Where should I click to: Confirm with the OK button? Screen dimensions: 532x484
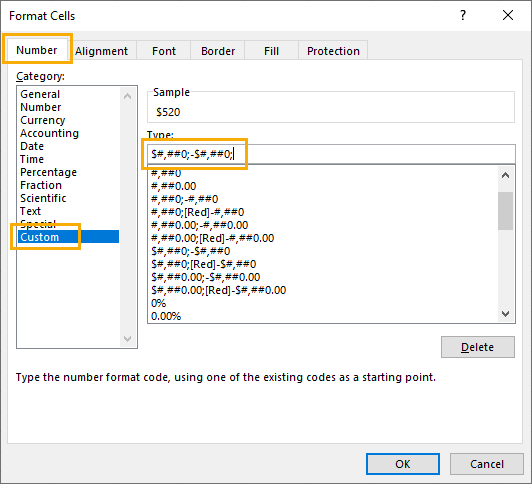click(x=403, y=464)
